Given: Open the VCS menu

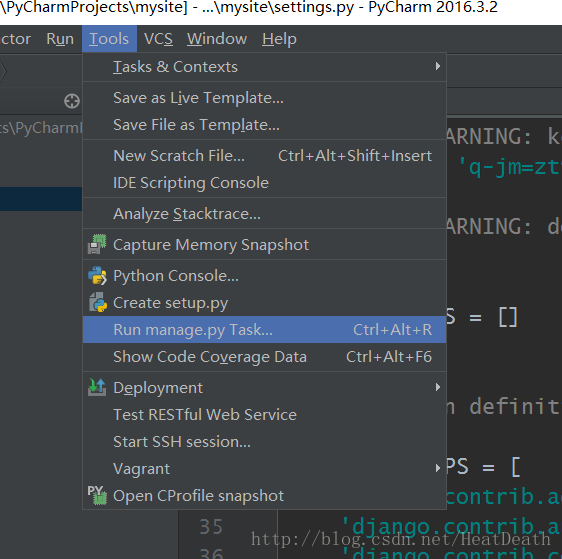Looking at the screenshot, I should 158,39.
